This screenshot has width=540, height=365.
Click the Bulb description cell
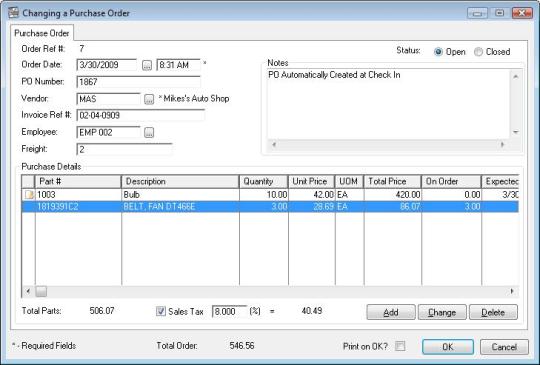pos(180,195)
